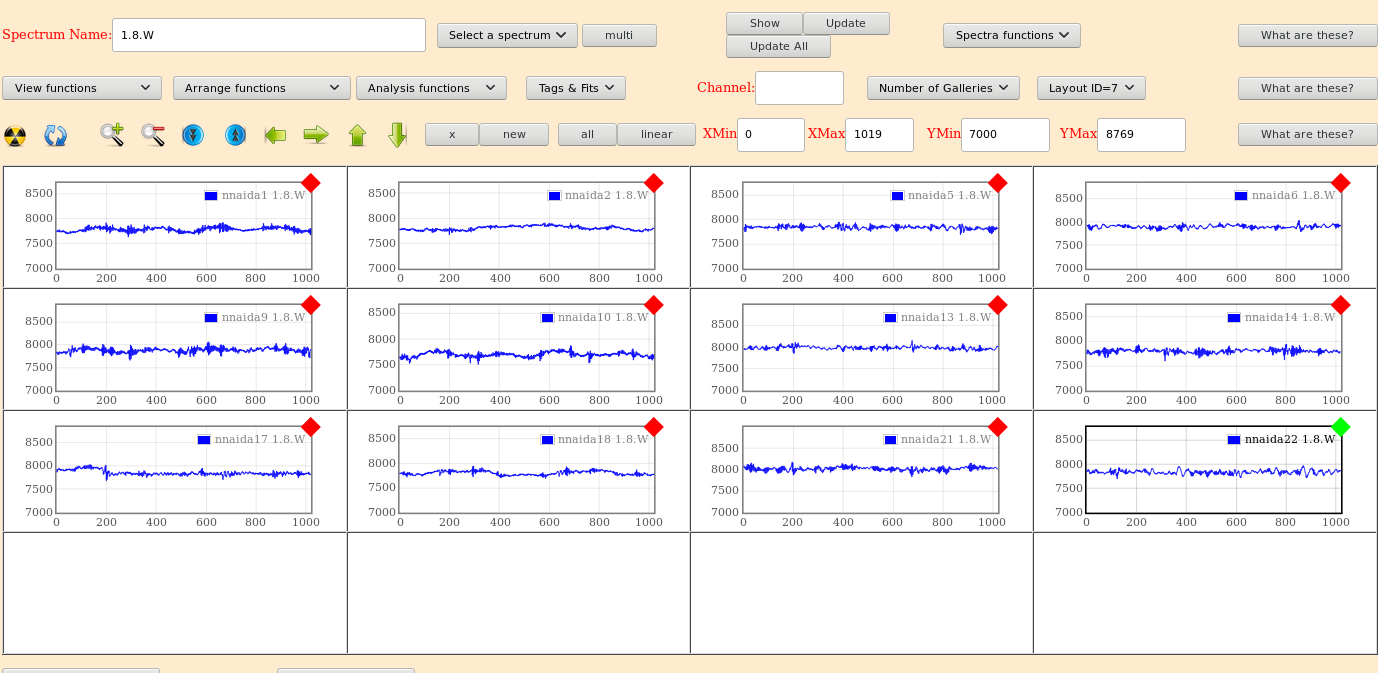Shift view with the green left arrow

pyautogui.click(x=275, y=134)
